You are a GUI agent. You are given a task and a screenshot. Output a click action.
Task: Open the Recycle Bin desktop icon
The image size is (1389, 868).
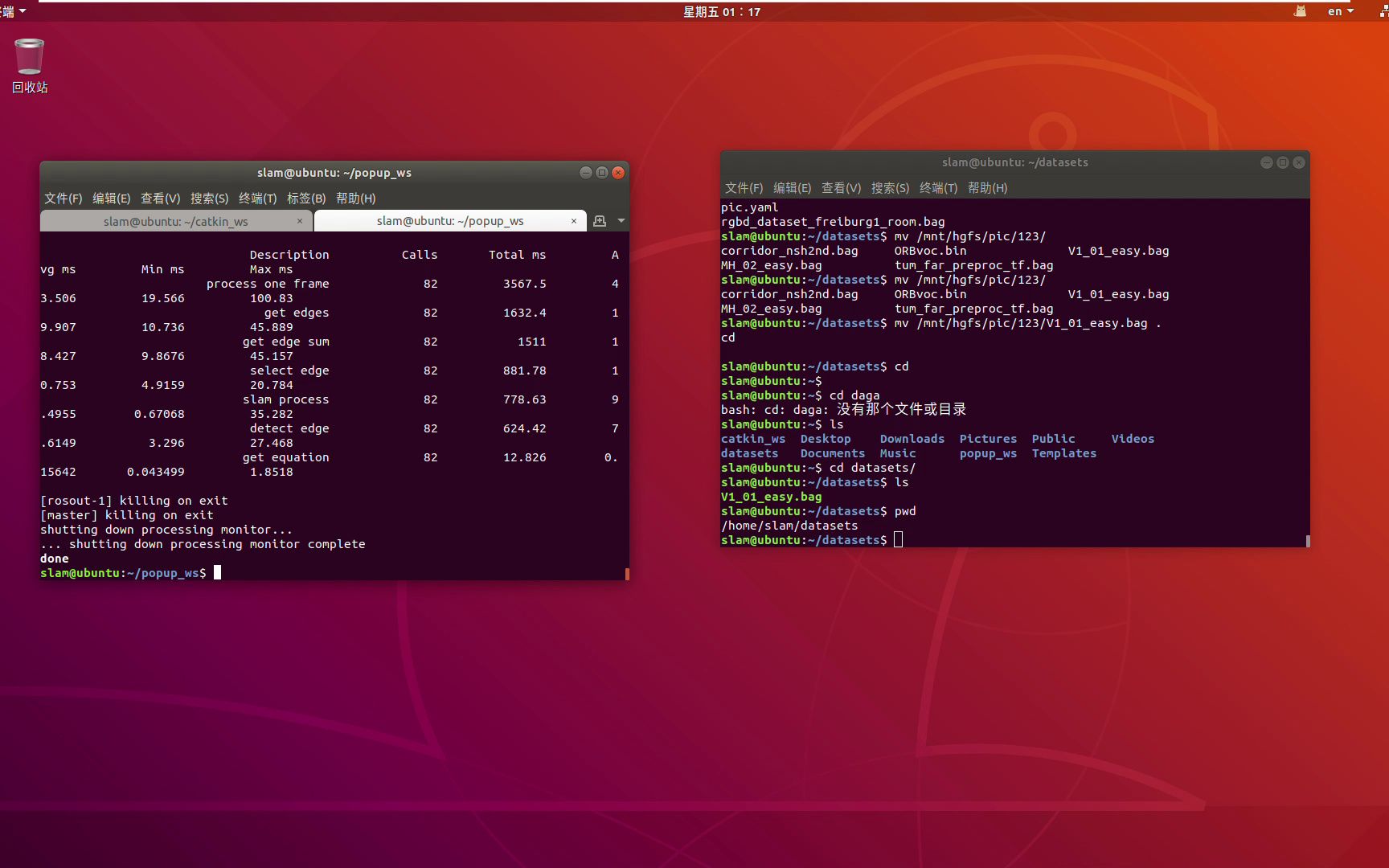30,66
